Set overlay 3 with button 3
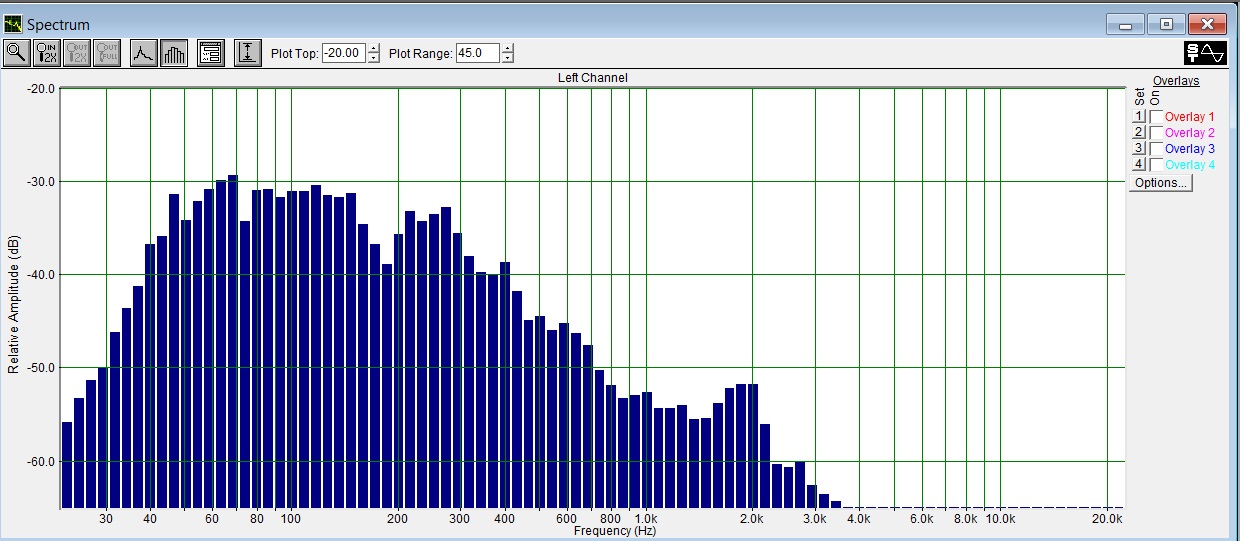1240x541 pixels. pos(1138,149)
